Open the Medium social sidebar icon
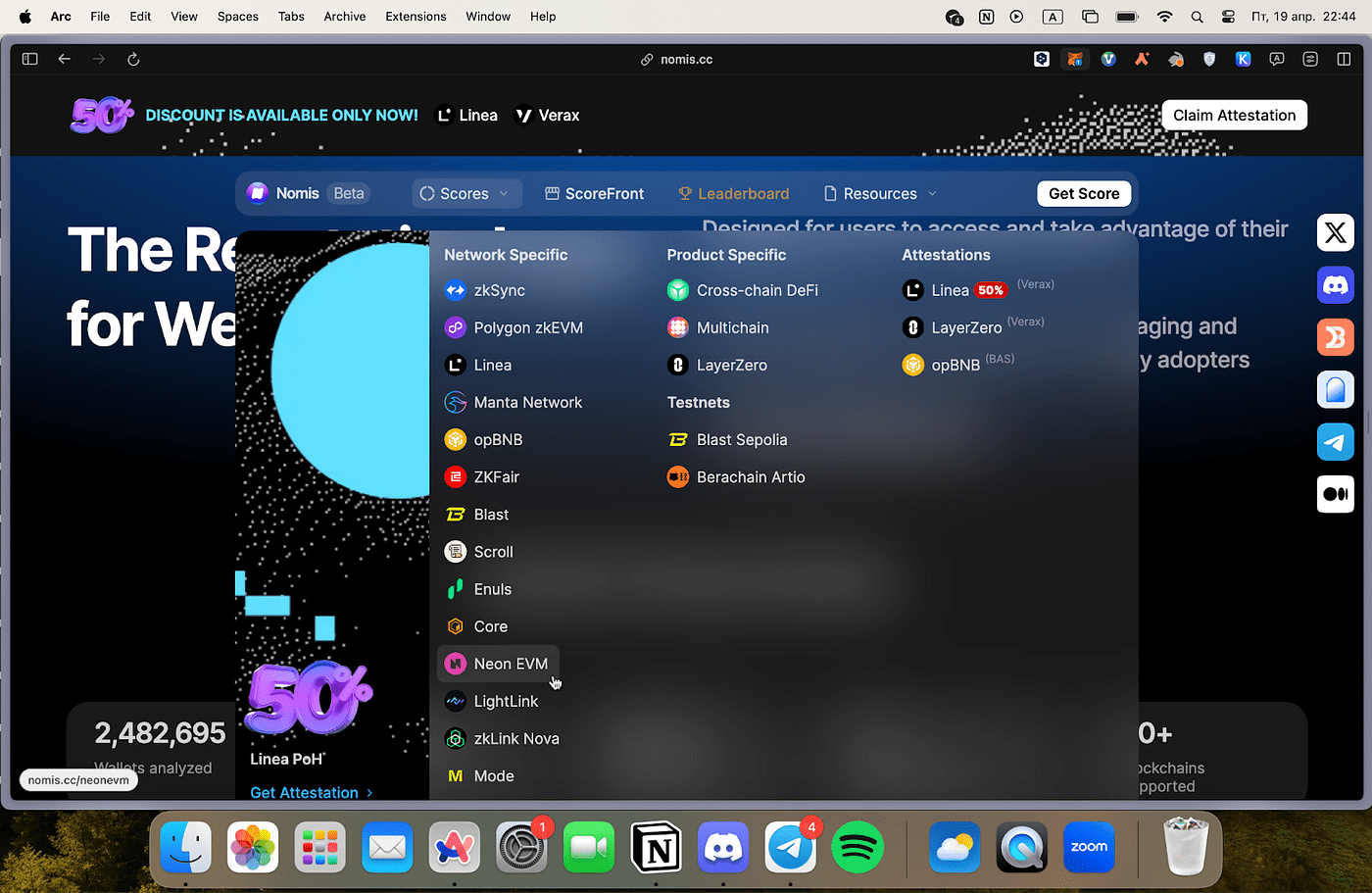 coord(1335,494)
